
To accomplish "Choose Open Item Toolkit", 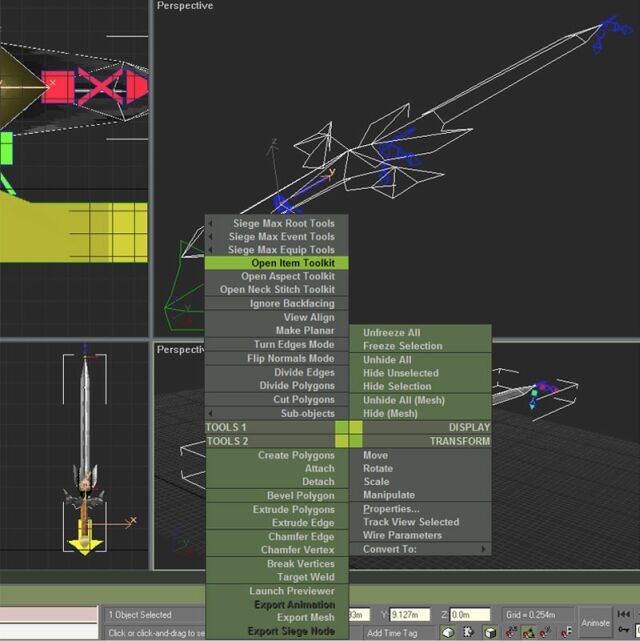I will (277, 263).
